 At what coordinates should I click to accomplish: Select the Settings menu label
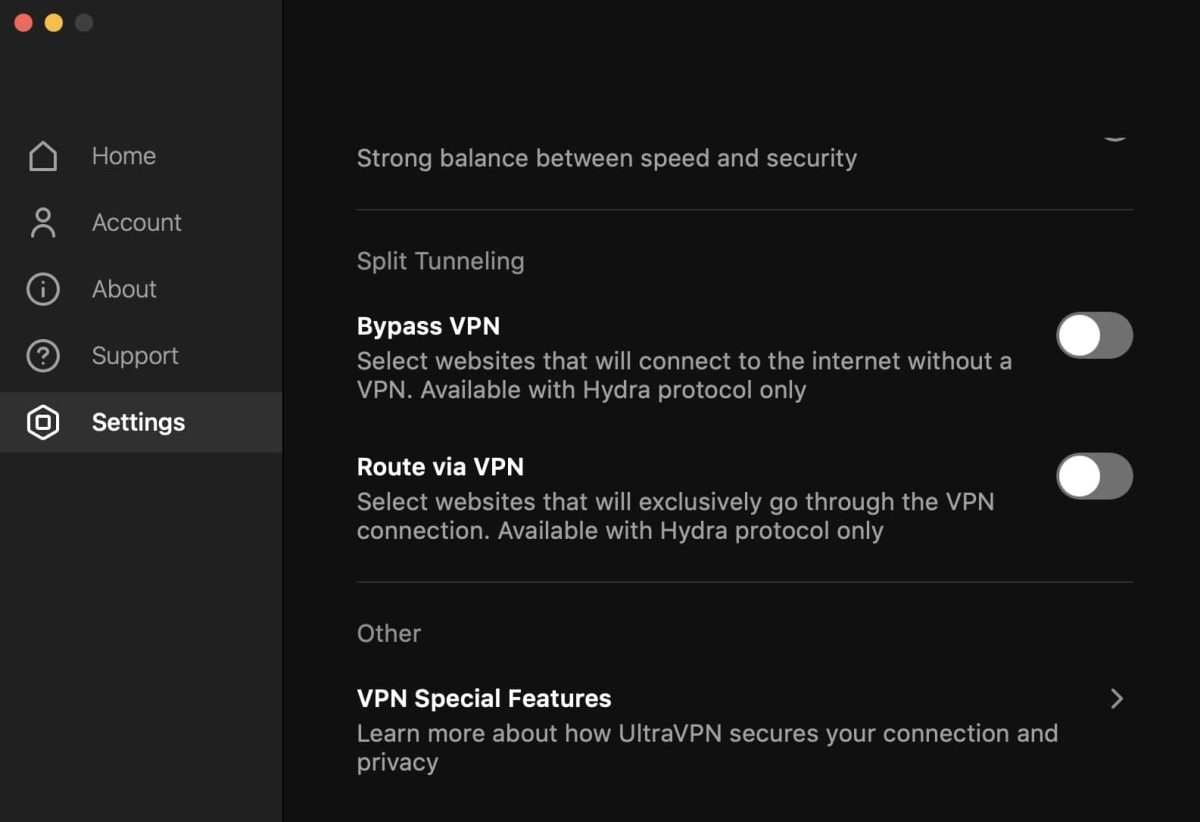tap(138, 422)
